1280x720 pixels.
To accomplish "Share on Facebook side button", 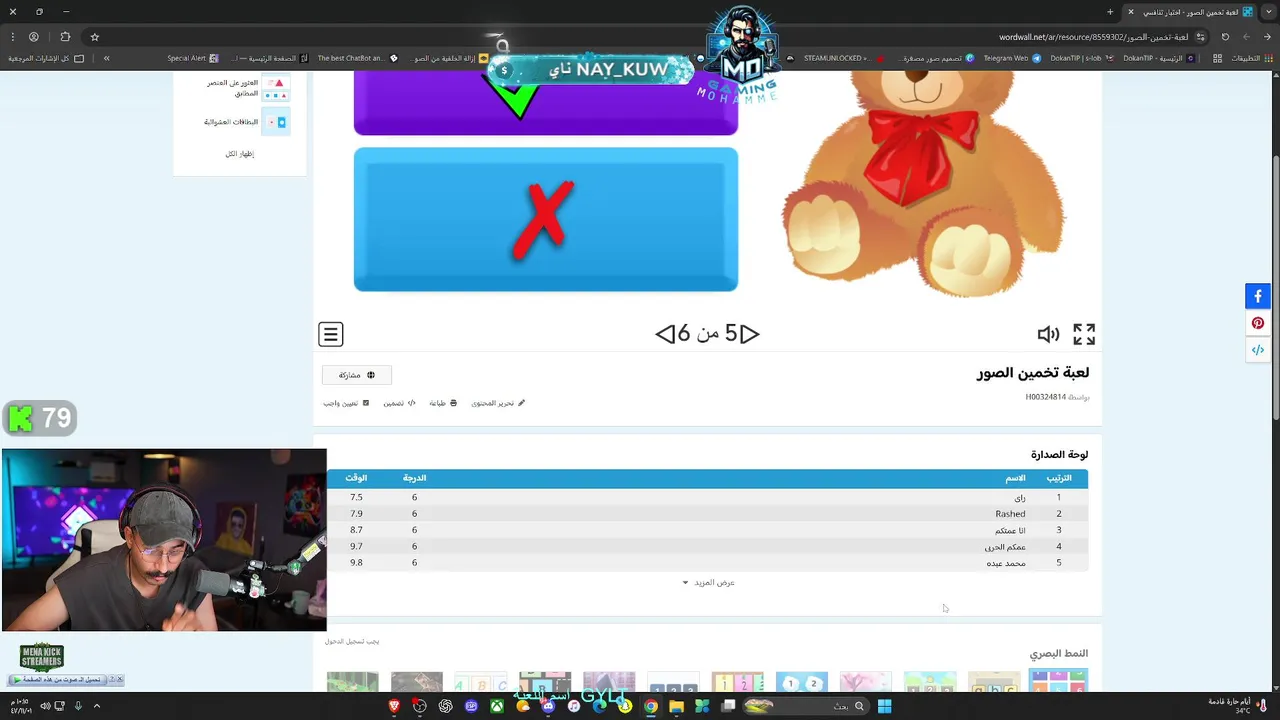I will click(x=1258, y=296).
